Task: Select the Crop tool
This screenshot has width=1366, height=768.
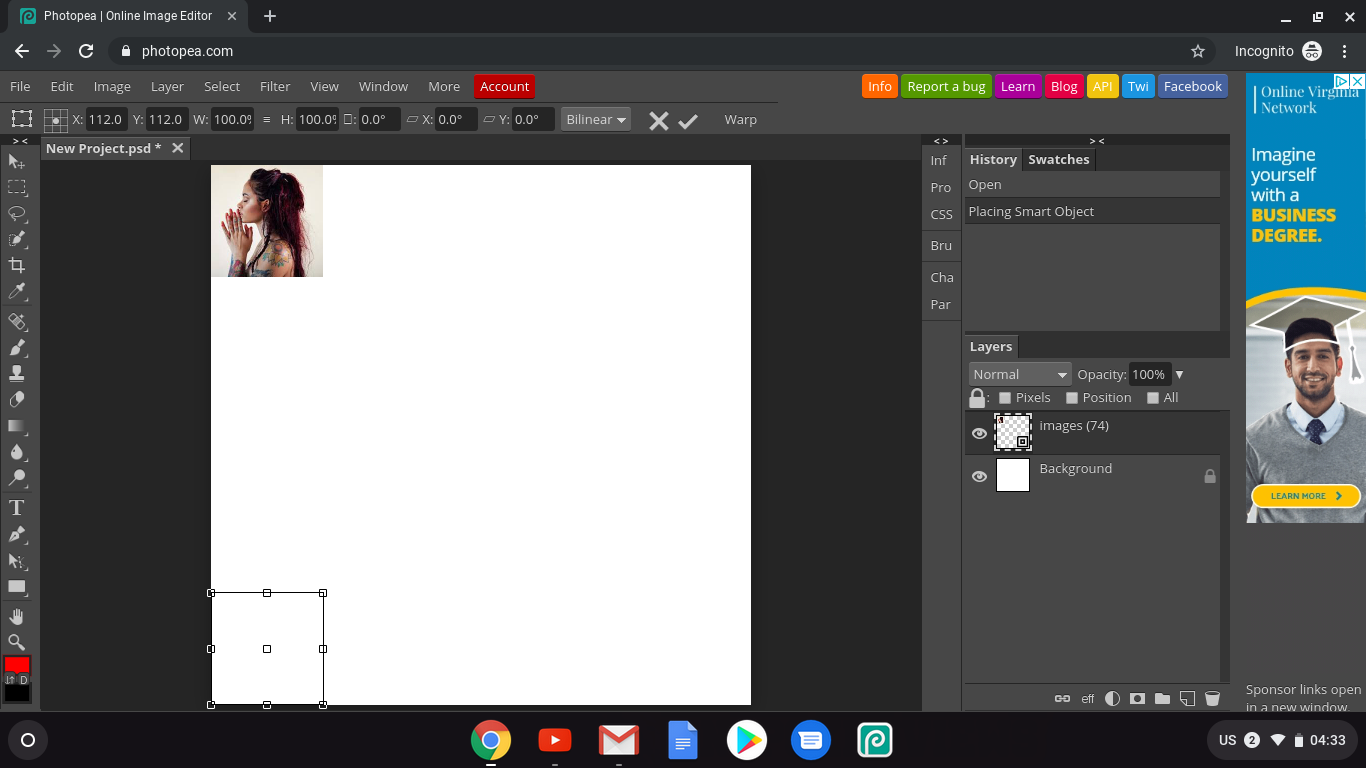Action: [x=17, y=265]
